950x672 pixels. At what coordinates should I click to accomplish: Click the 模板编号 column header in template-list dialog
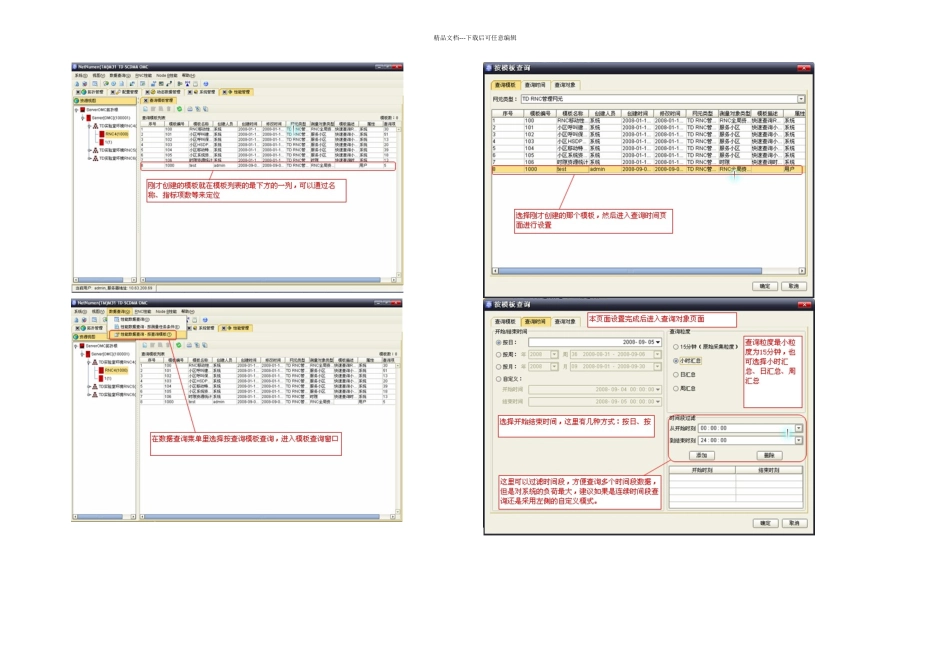point(540,113)
